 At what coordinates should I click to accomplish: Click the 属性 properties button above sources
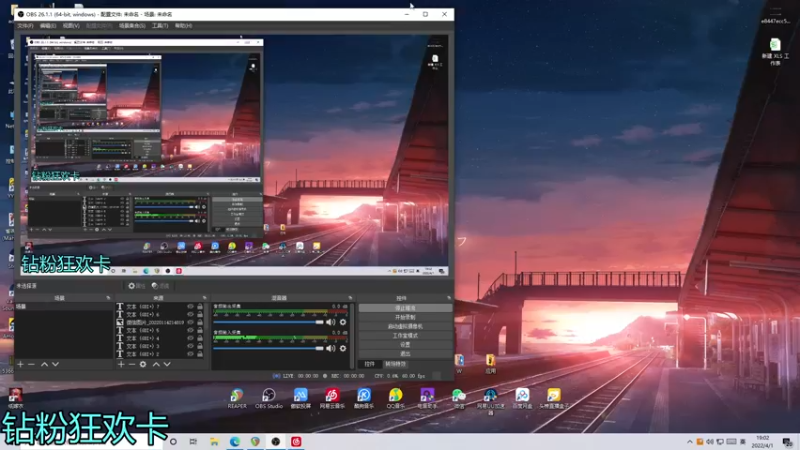pyautogui.click(x=137, y=286)
